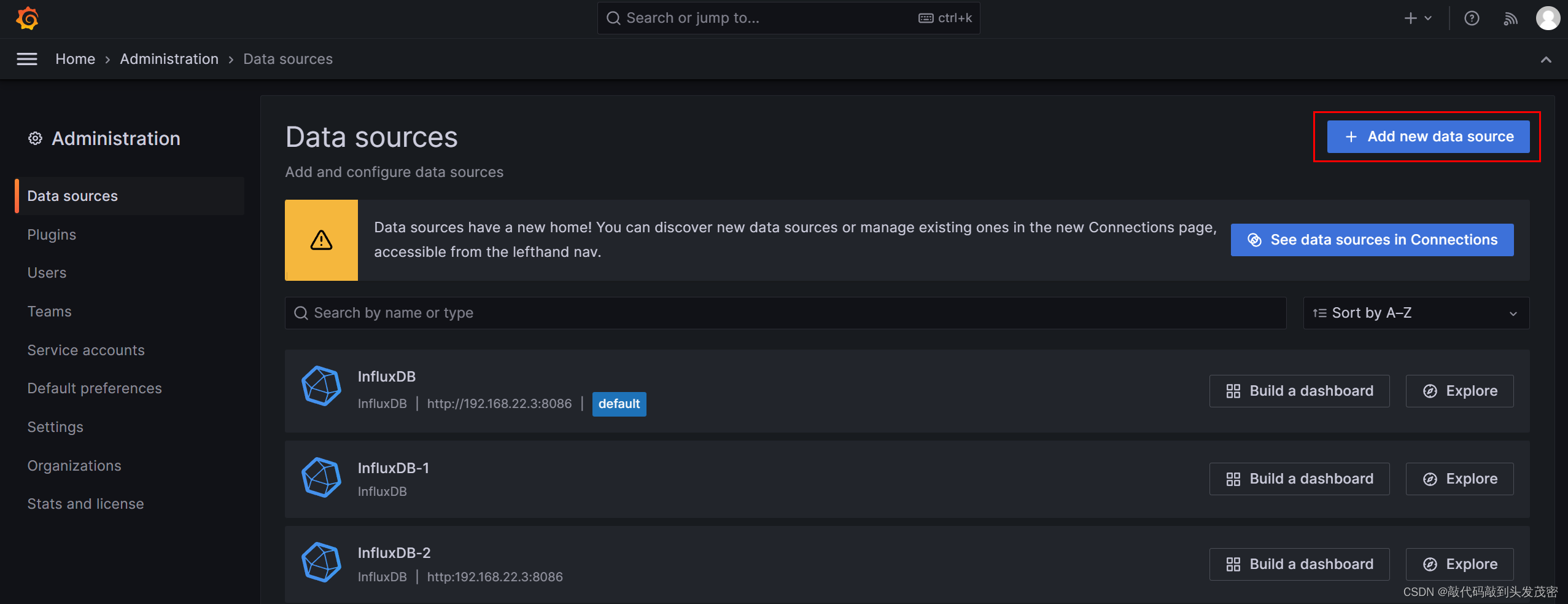Click the dashboard grid icon in InfluxDB row
Image resolution: width=1568 pixels, height=604 pixels.
tap(1233, 391)
